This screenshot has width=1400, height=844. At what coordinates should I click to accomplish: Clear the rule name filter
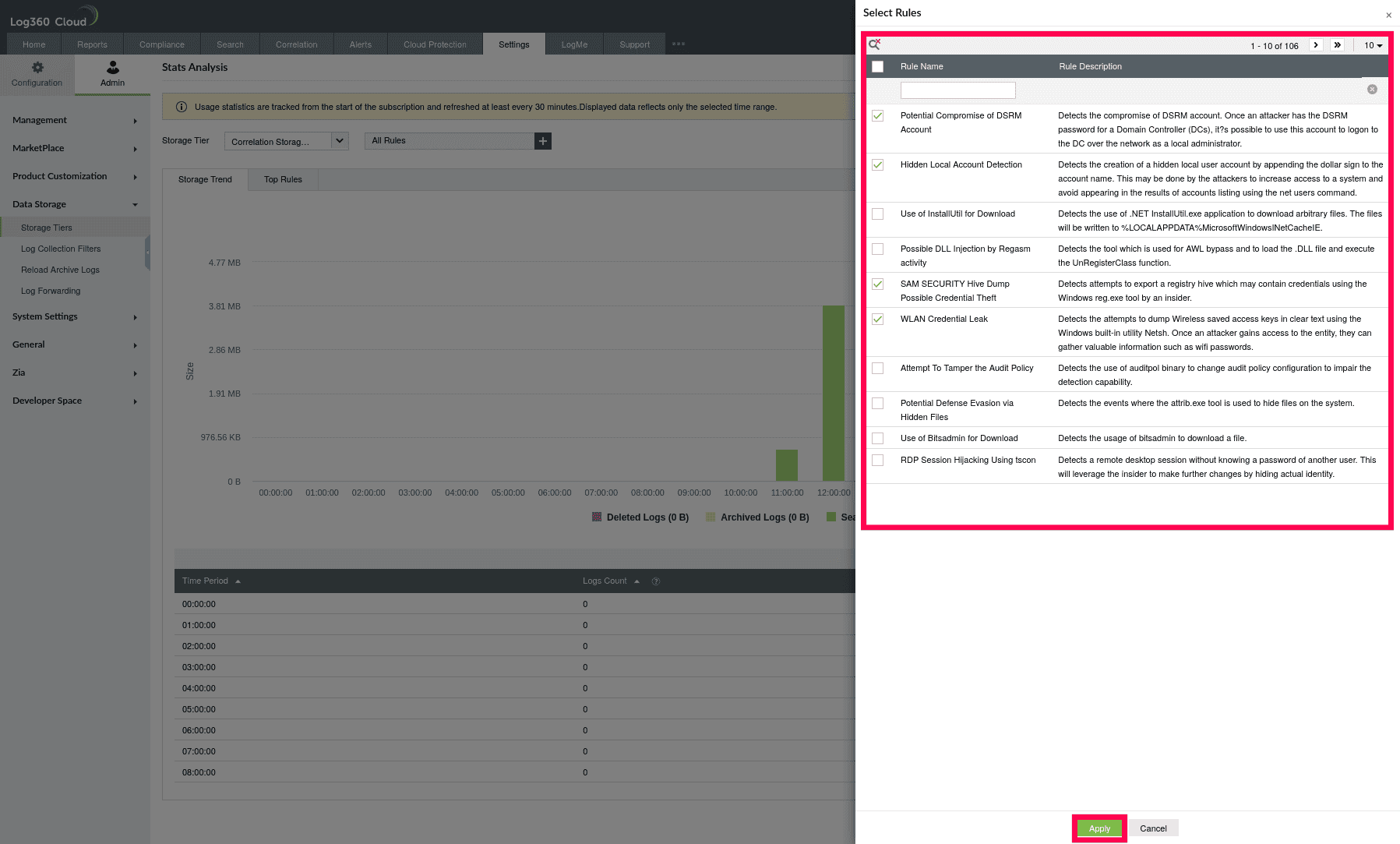(1372, 90)
